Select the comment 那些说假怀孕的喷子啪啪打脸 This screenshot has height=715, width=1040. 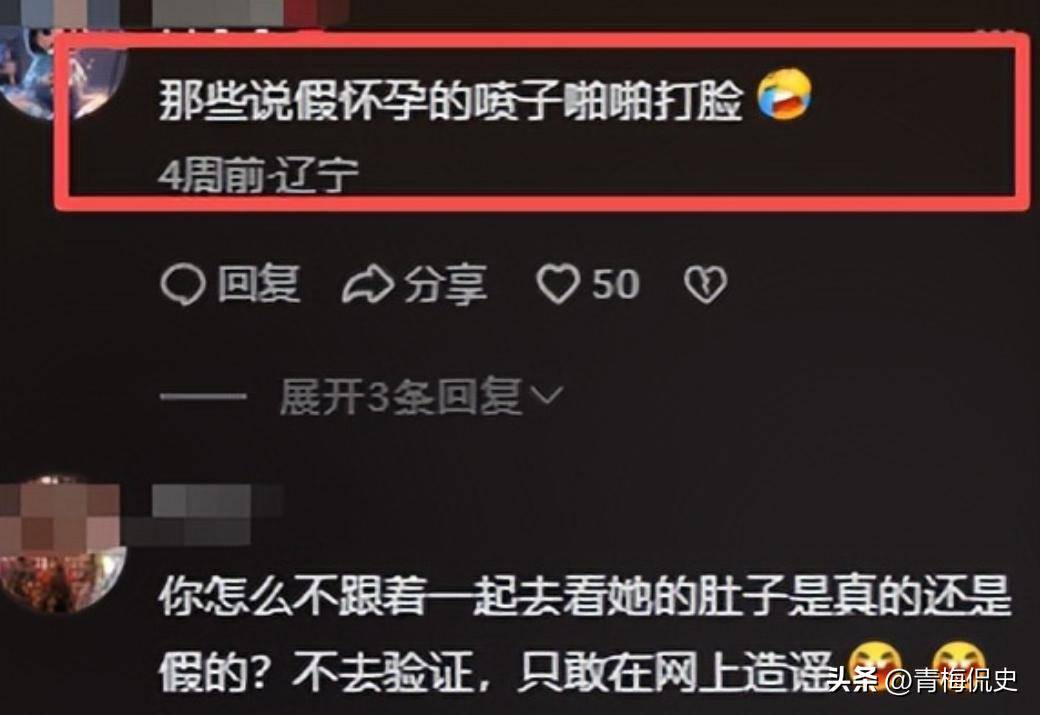[x=450, y=100]
